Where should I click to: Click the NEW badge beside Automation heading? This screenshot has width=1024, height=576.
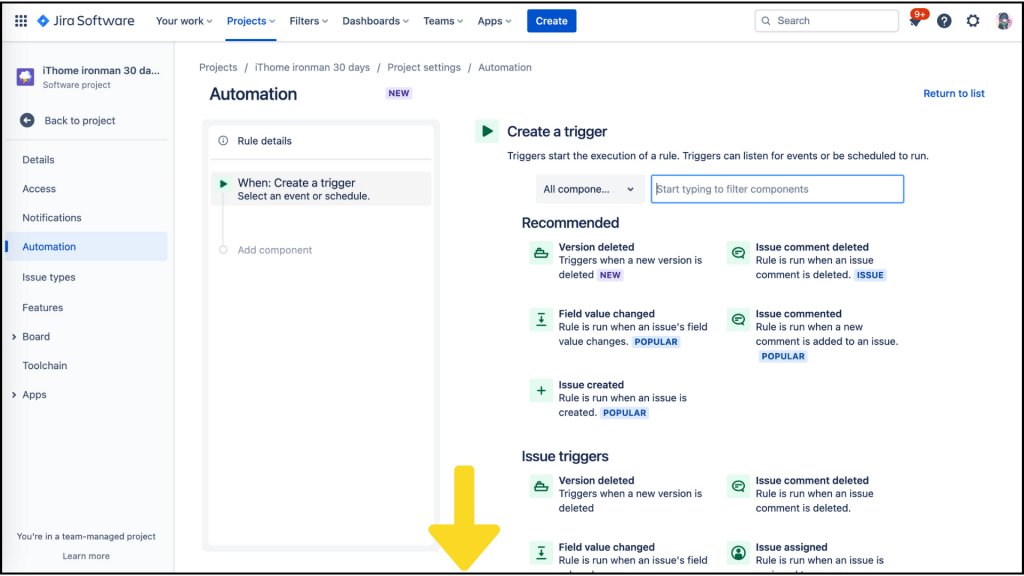tap(398, 93)
